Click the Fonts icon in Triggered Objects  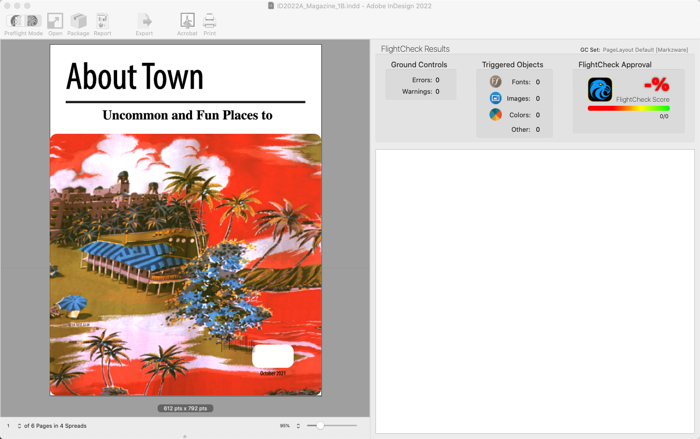[495, 82]
